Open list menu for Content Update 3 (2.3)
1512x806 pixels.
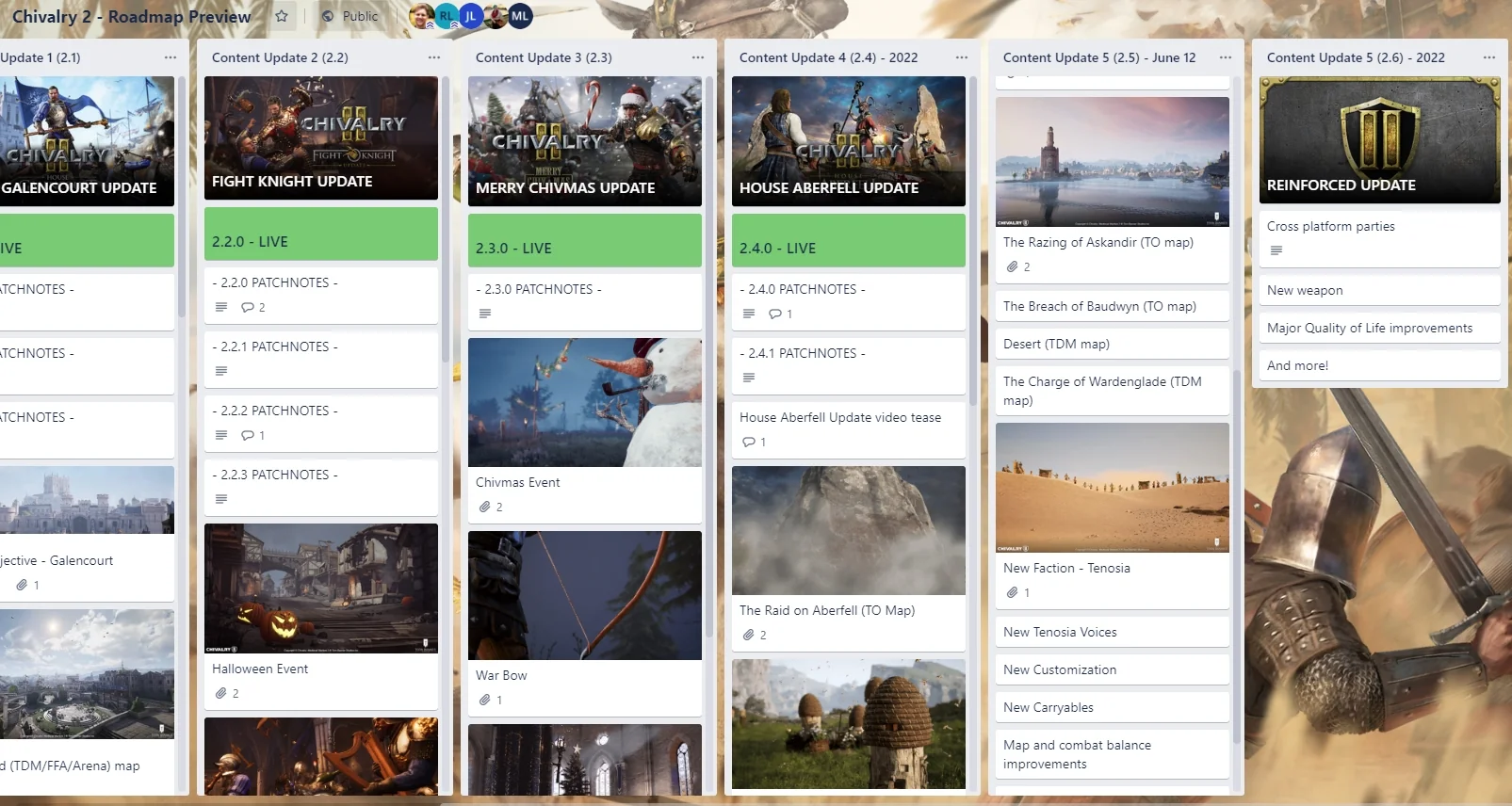[697, 57]
